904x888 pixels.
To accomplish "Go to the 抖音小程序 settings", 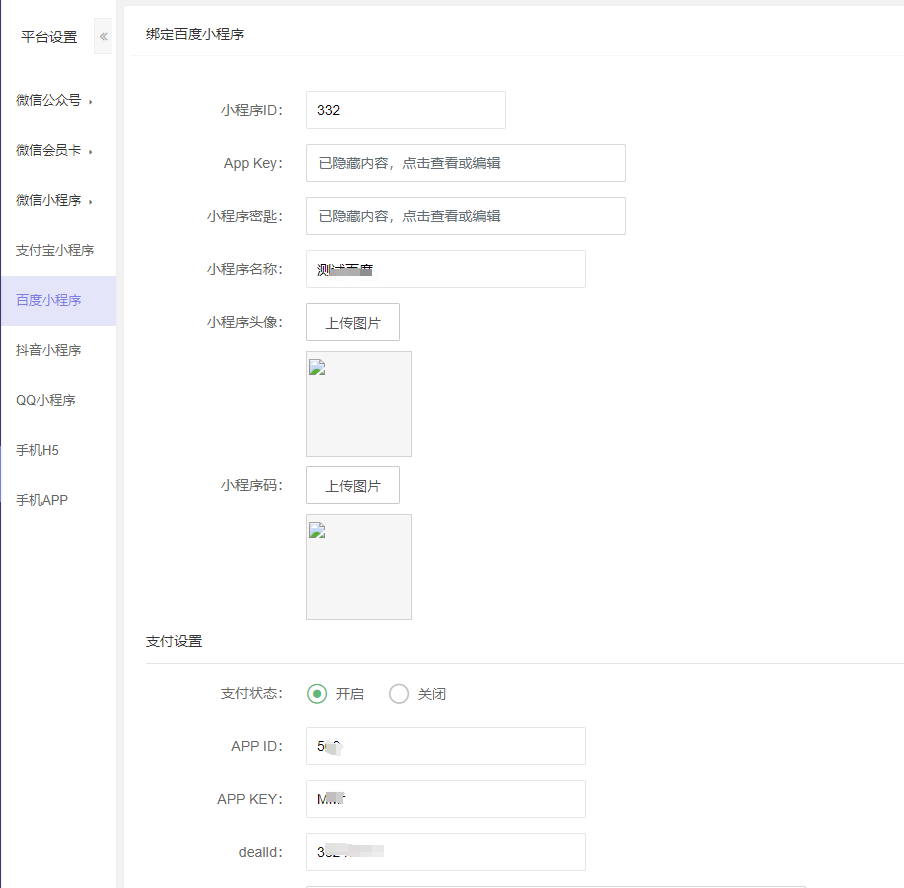I will (49, 351).
